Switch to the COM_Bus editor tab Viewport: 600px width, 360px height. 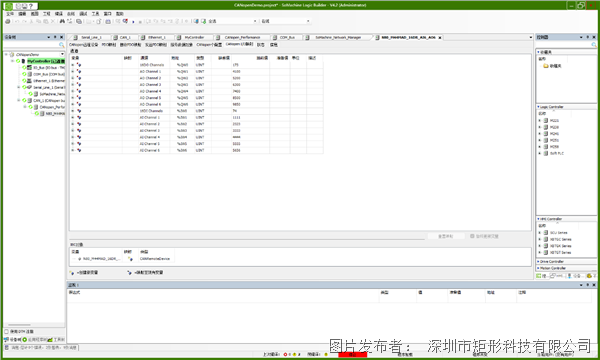(x=286, y=37)
